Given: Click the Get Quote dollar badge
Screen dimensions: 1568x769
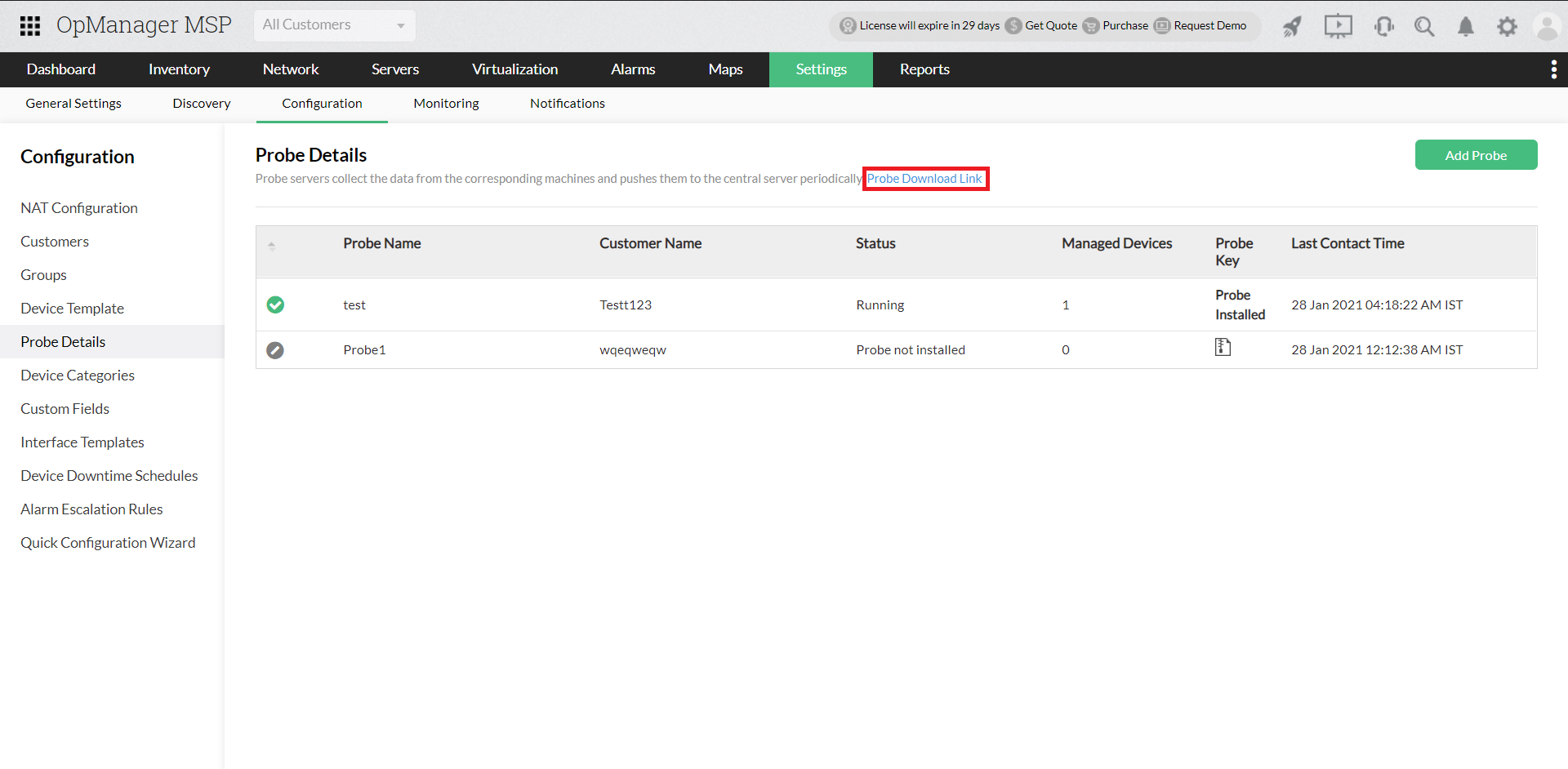Looking at the screenshot, I should (x=1013, y=25).
